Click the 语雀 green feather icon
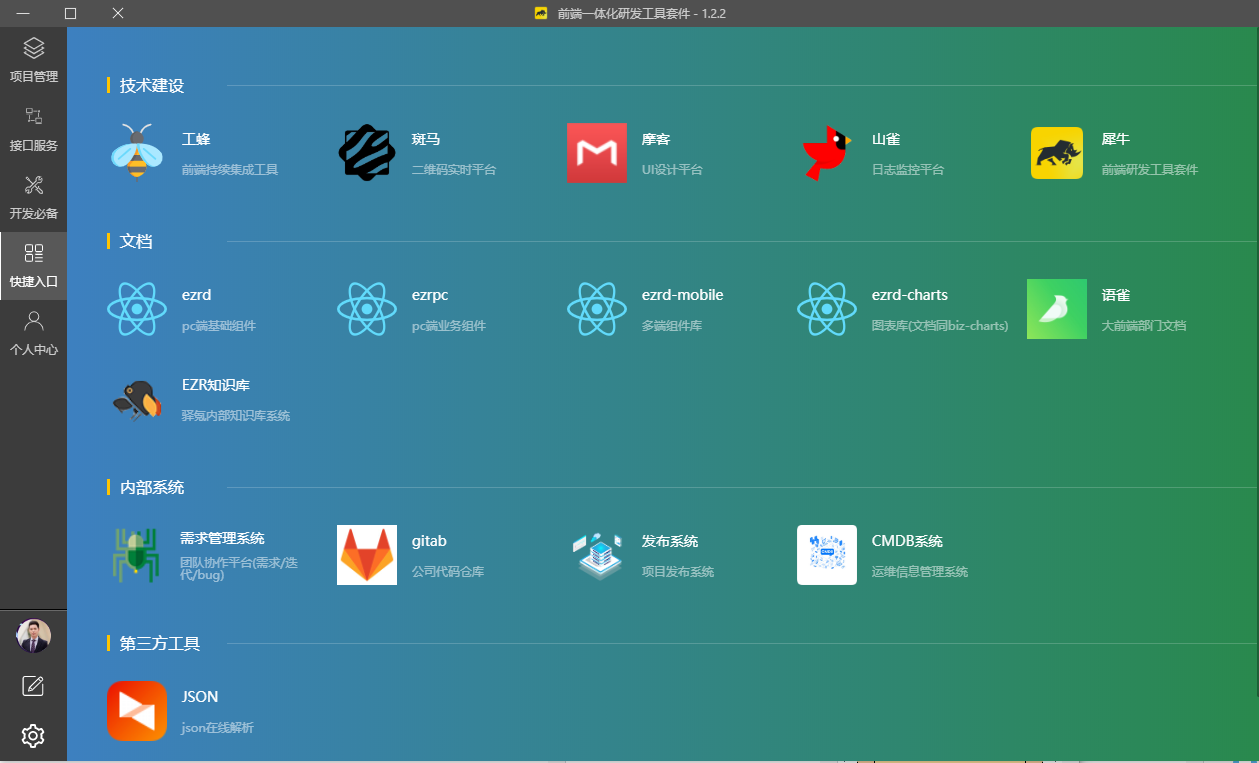Image resolution: width=1259 pixels, height=763 pixels. tap(1057, 309)
